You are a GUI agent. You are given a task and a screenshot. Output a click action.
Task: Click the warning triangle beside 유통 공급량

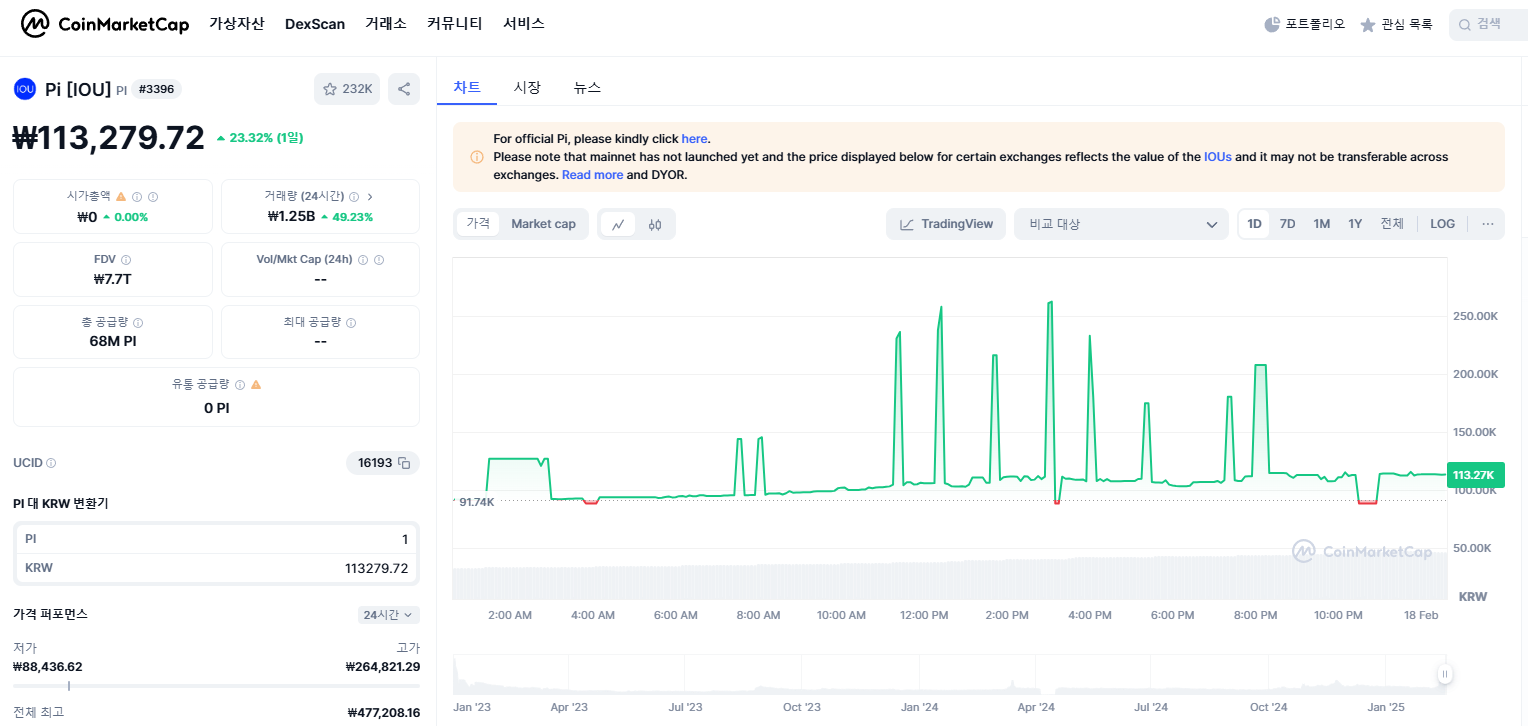tap(256, 384)
